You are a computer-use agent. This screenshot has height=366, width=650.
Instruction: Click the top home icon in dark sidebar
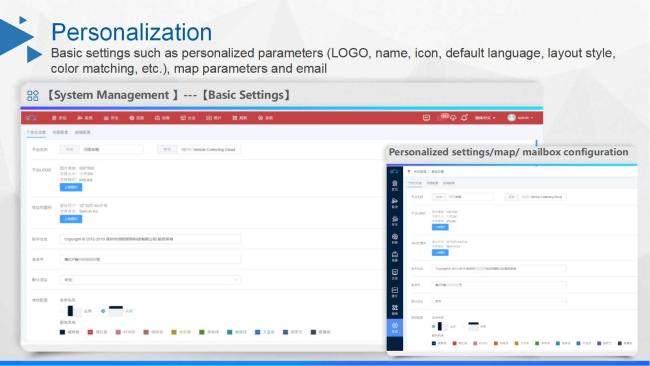tap(395, 185)
